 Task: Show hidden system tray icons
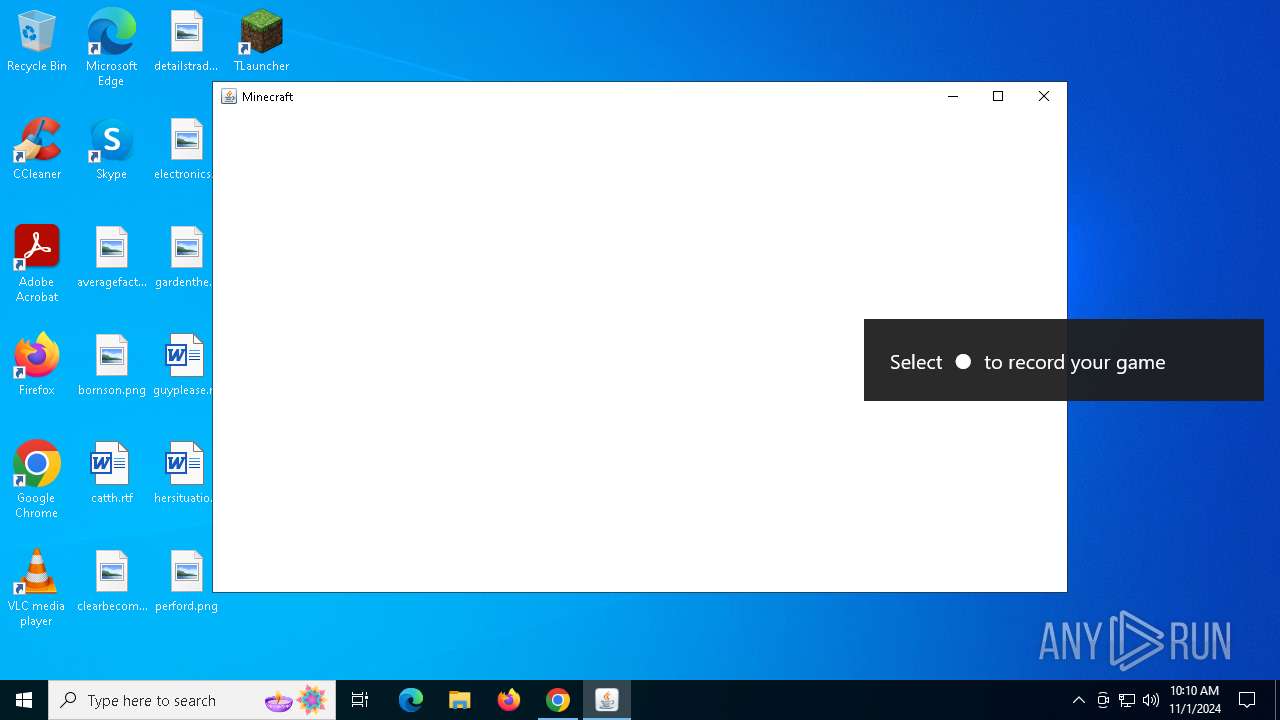(x=1079, y=700)
